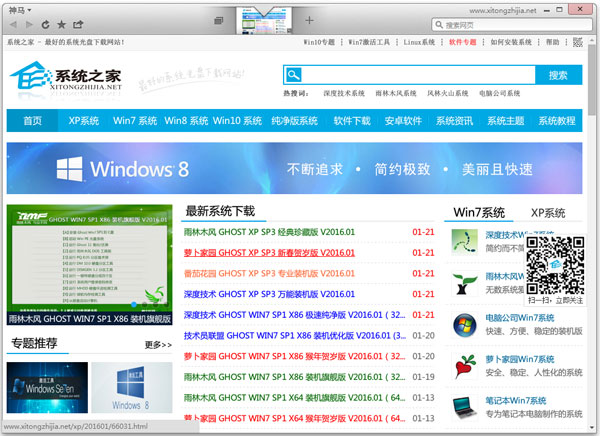Open the Win7 系统 navigation item

tap(135, 121)
